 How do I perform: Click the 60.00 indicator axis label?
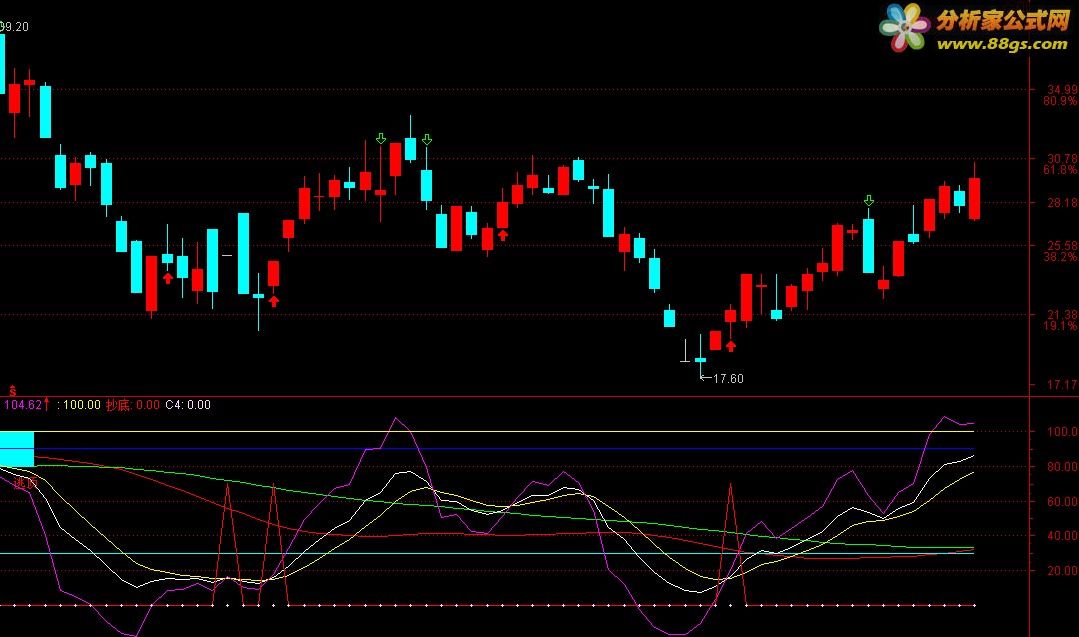tap(1062, 501)
